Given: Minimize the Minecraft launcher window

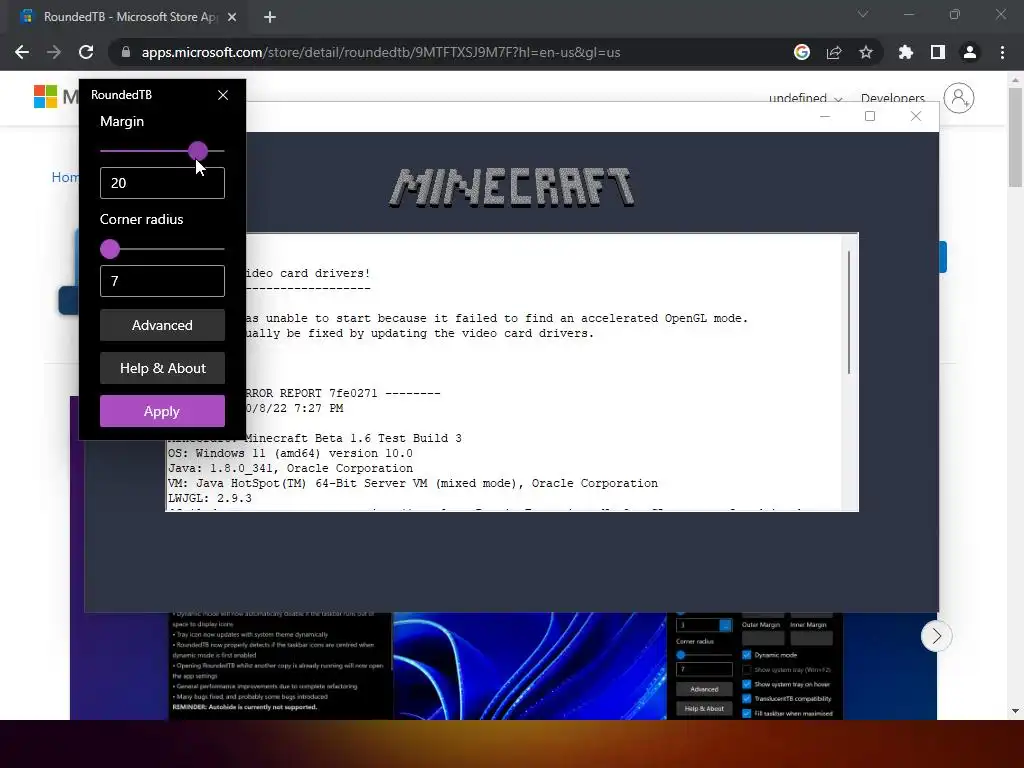Looking at the screenshot, I should 825,116.
